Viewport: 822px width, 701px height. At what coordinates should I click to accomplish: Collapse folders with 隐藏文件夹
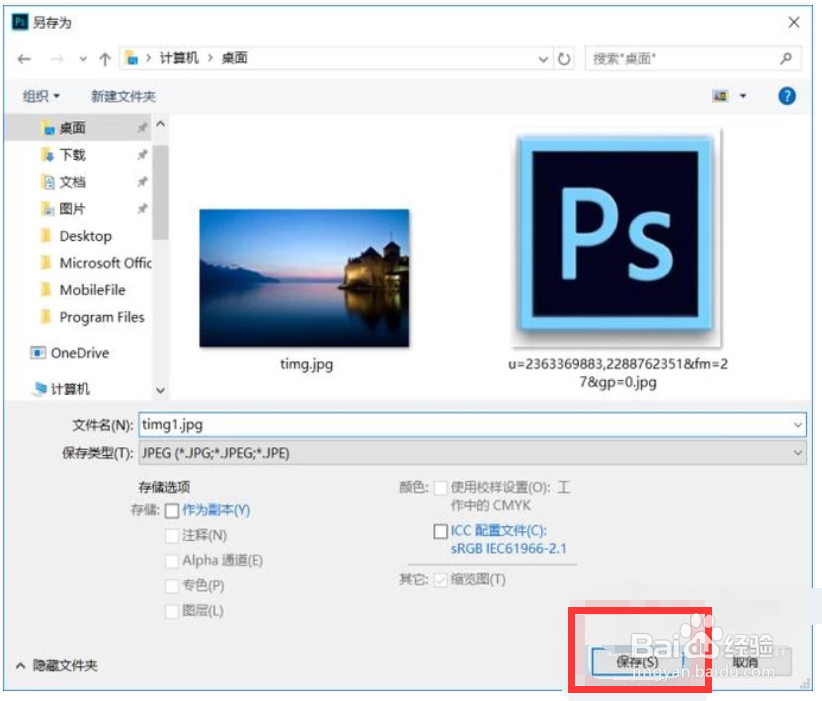[57, 665]
